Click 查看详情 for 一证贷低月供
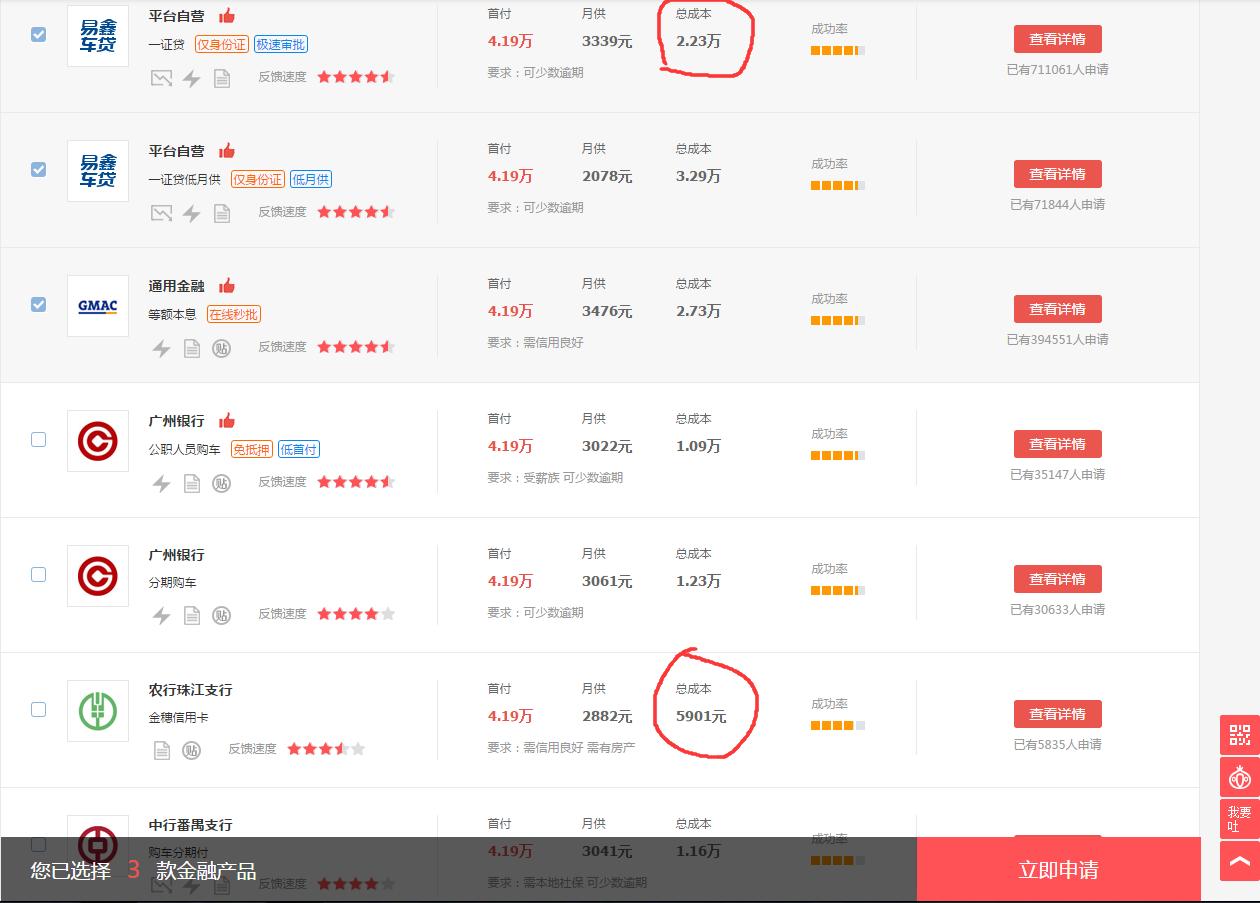 pyautogui.click(x=1057, y=174)
